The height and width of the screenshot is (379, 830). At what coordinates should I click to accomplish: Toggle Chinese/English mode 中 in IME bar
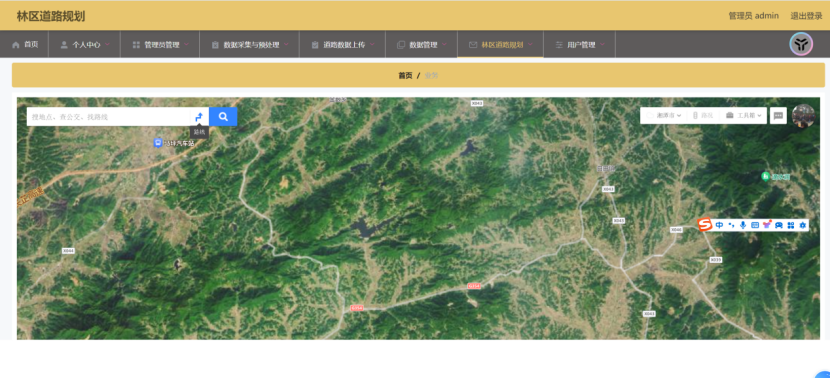pyautogui.click(x=719, y=225)
